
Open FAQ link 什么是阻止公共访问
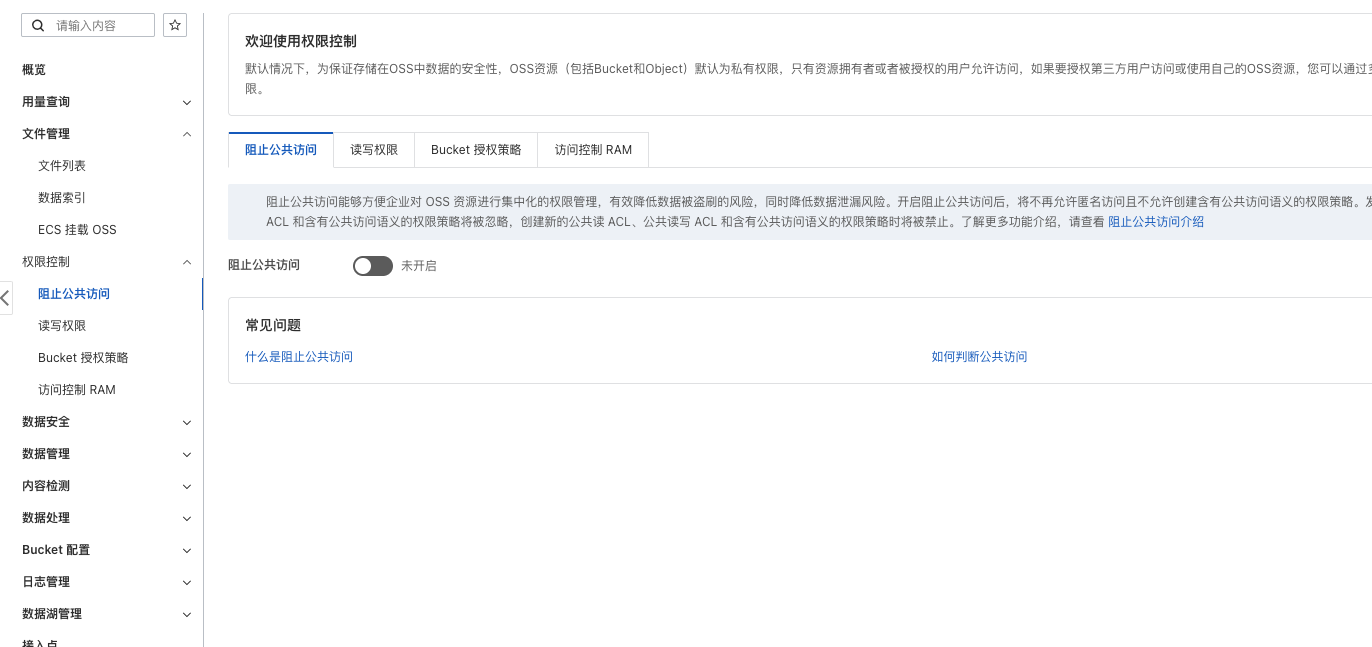coord(299,357)
